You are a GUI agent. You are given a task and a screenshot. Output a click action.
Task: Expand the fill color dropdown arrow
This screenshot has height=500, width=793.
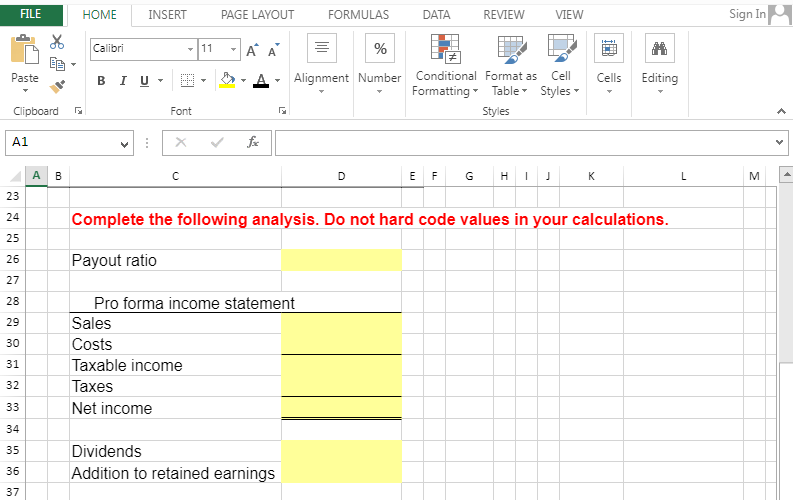(243, 80)
